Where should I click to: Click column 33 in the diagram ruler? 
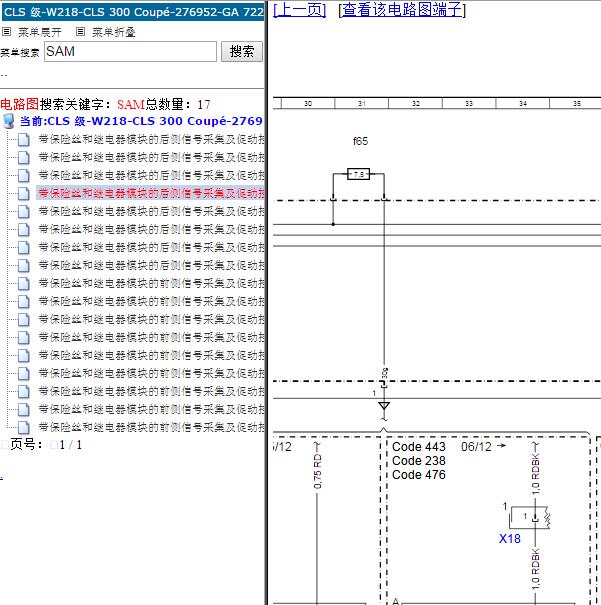point(469,103)
